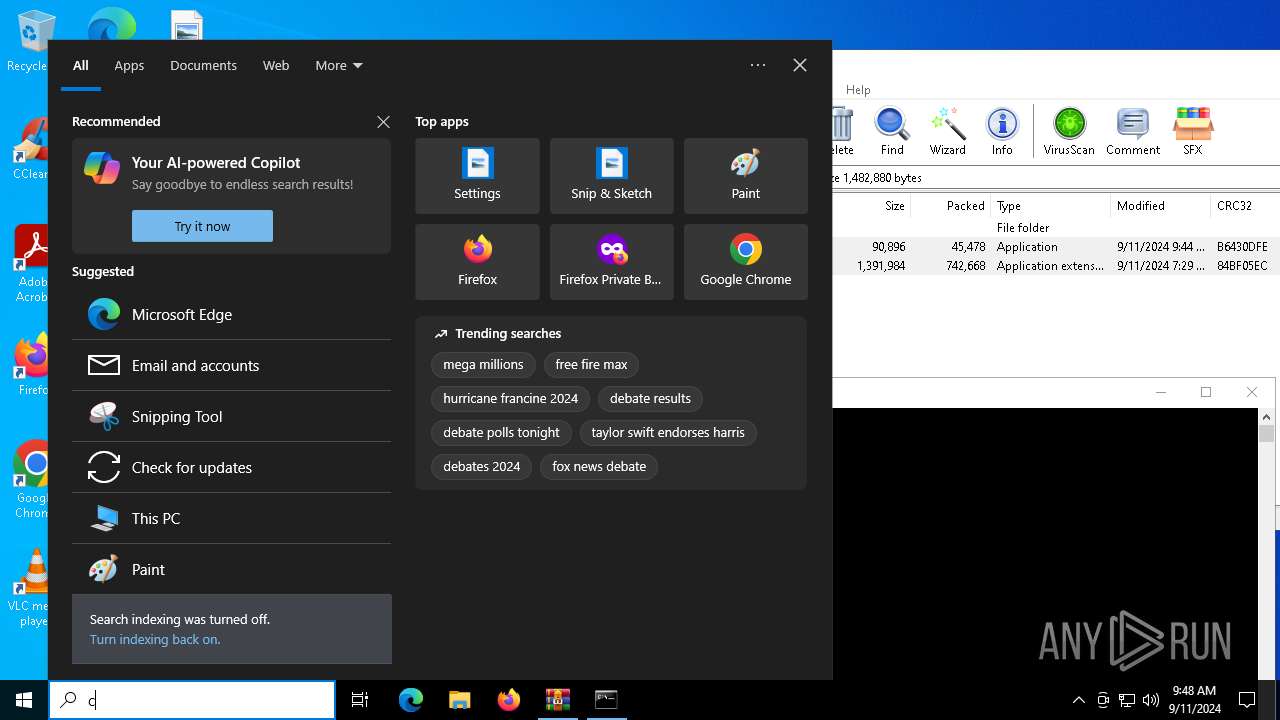Search trending 'free fire max'

591,365
